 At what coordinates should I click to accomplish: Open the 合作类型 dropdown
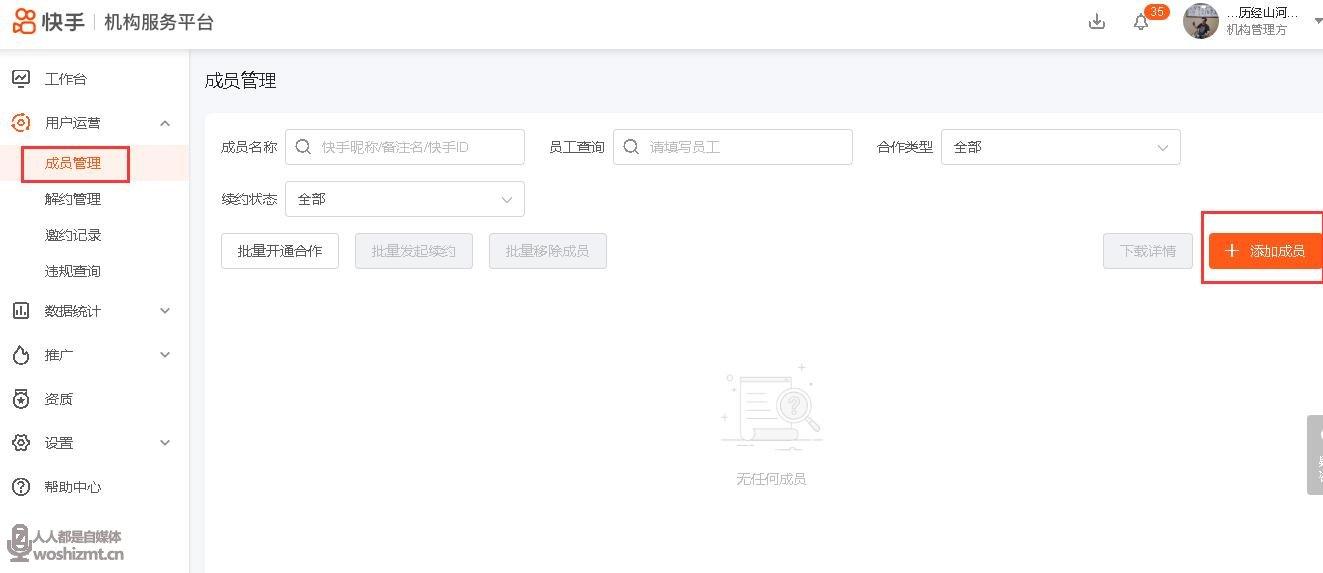(1060, 147)
